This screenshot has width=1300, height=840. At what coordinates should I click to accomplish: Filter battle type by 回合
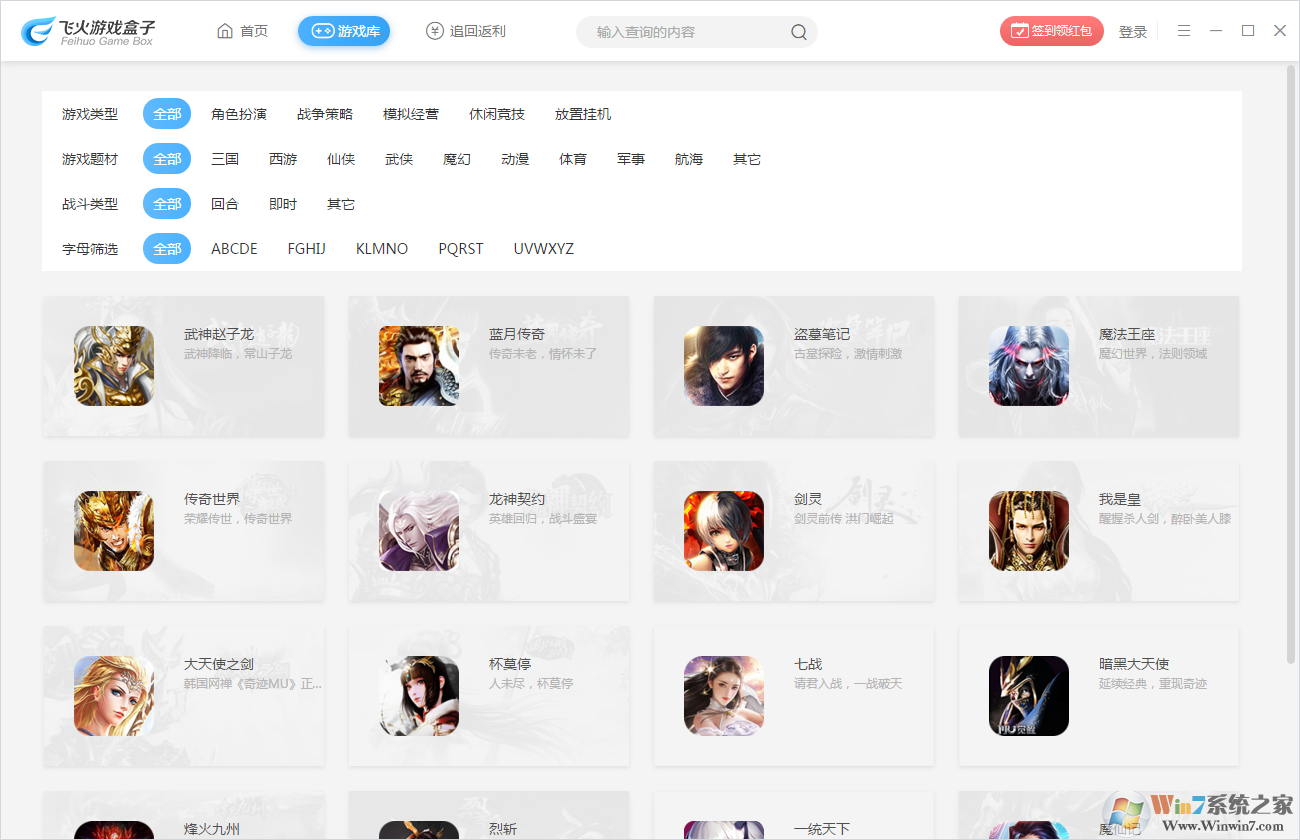point(225,204)
